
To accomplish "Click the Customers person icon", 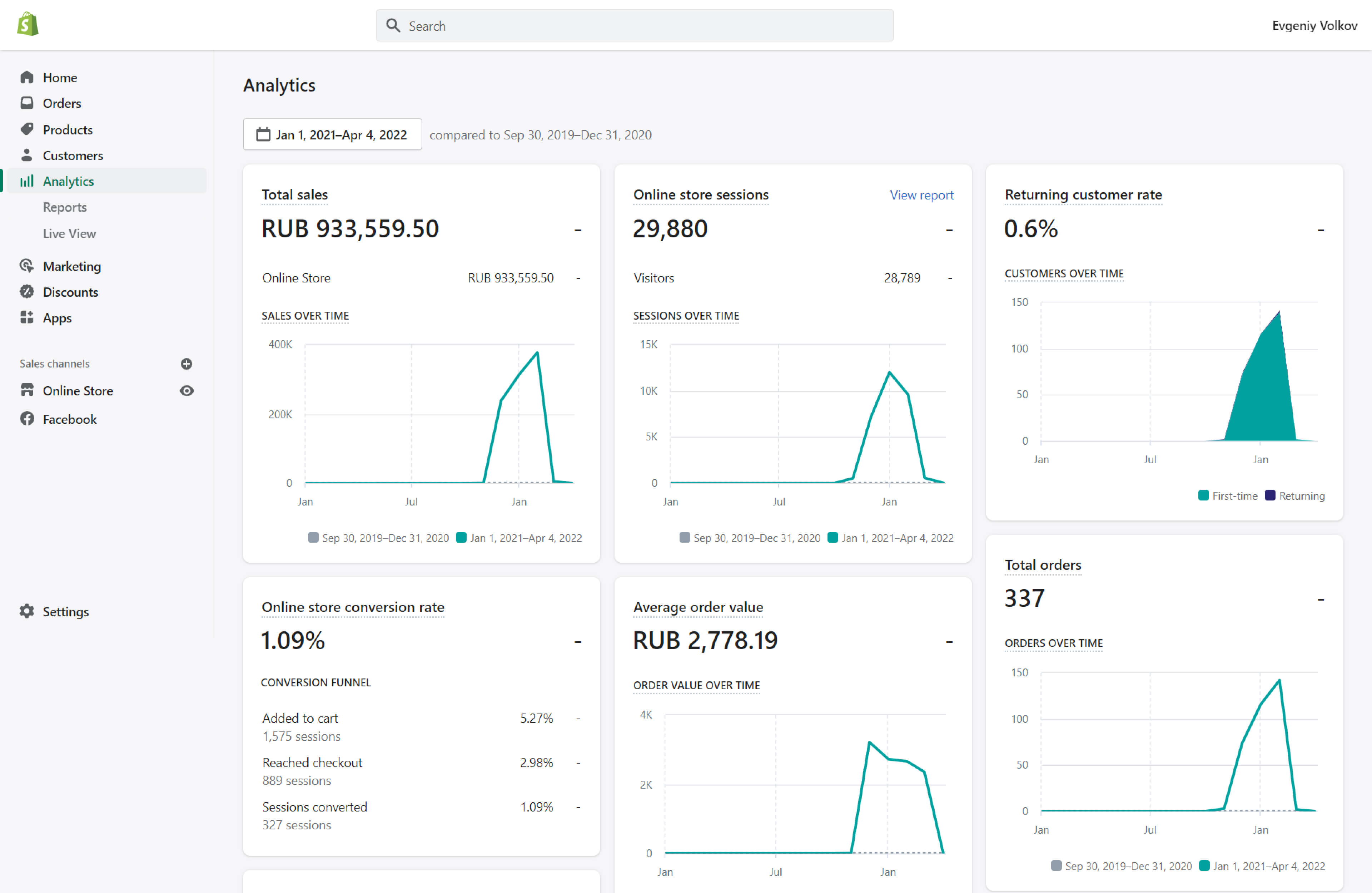I will pyautogui.click(x=26, y=155).
